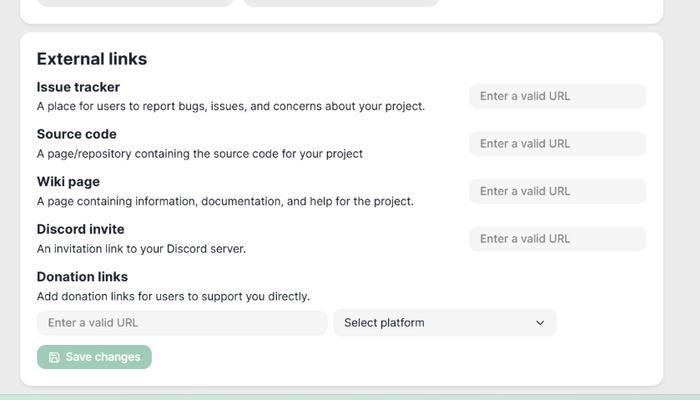Click the External links heading
The height and width of the screenshot is (400, 700).
[92, 59]
